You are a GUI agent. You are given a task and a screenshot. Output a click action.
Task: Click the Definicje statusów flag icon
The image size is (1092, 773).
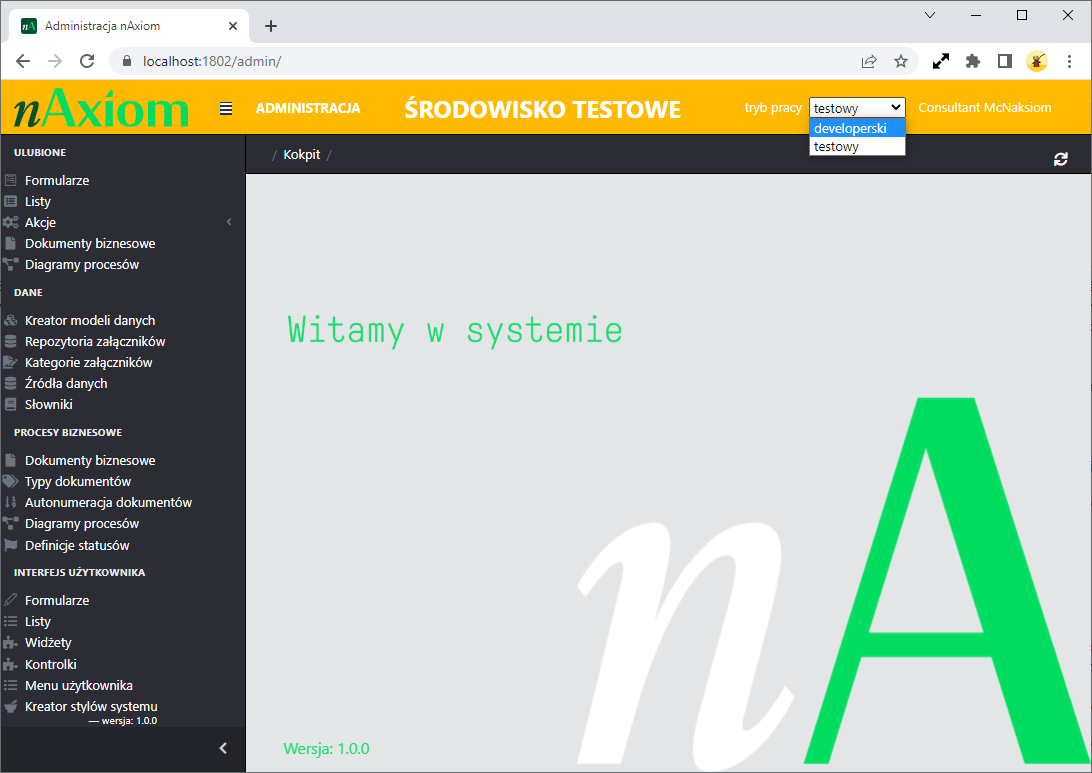point(10,545)
